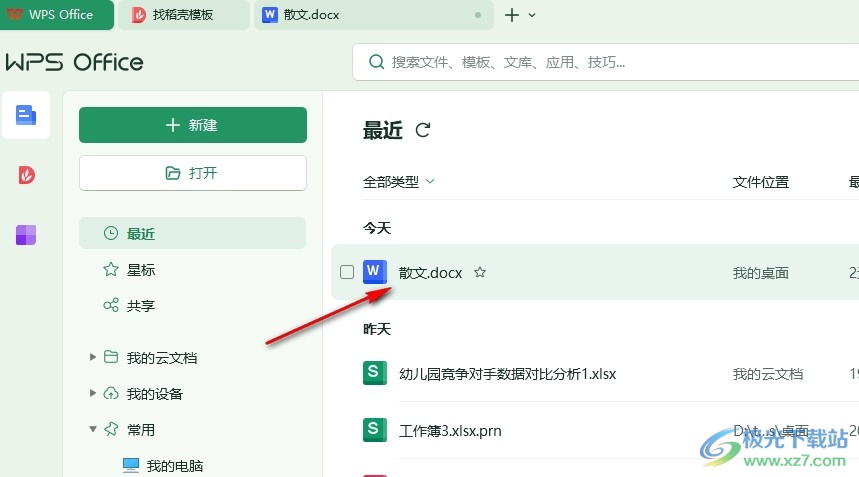Click the cloud icon of 我的设备
The width and height of the screenshot is (859, 477).
tap(111, 393)
